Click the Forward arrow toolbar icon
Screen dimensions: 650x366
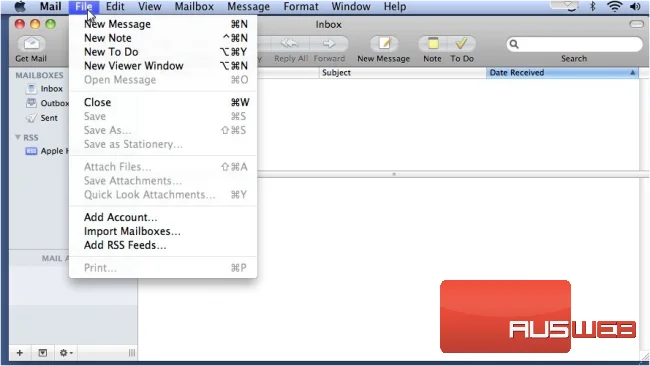pyautogui.click(x=329, y=44)
